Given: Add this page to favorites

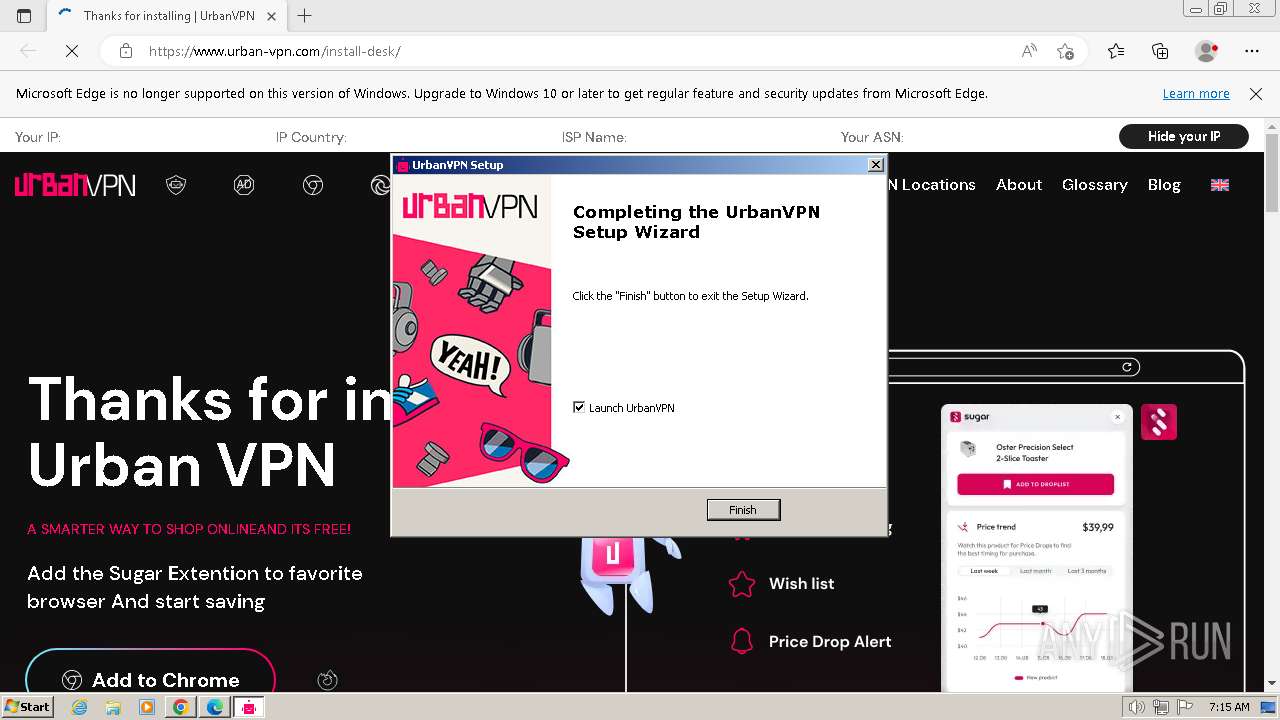Looking at the screenshot, I should coord(1066,51).
